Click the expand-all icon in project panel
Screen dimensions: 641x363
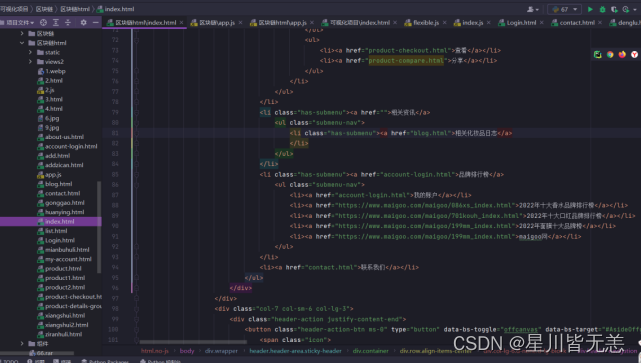point(56,22)
